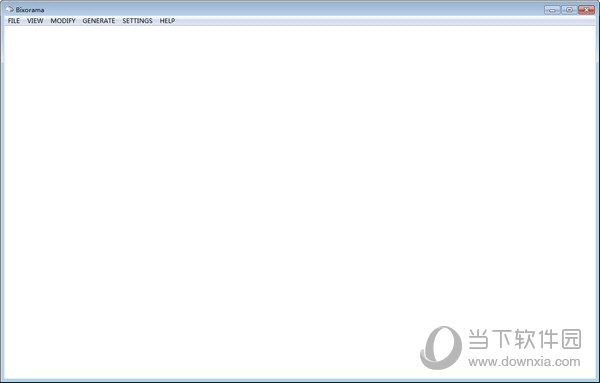Open the VIEW menu

35,21
